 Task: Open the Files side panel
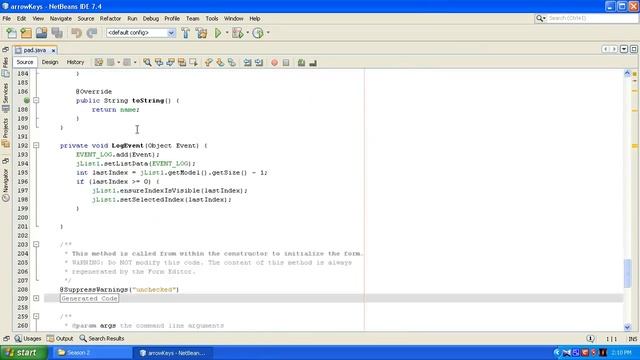click(5, 67)
